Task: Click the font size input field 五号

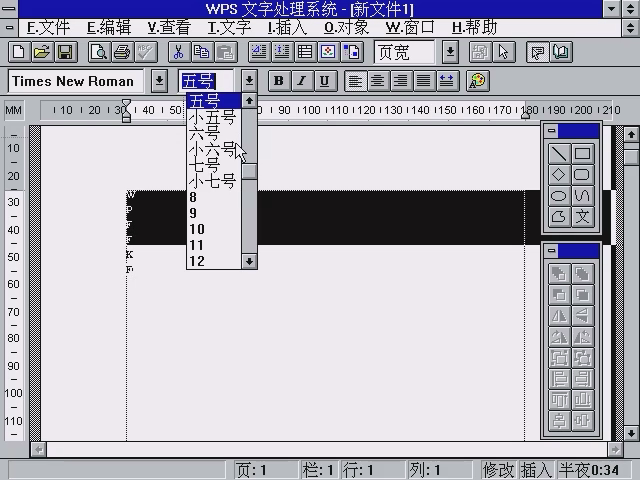Action: tap(206, 81)
